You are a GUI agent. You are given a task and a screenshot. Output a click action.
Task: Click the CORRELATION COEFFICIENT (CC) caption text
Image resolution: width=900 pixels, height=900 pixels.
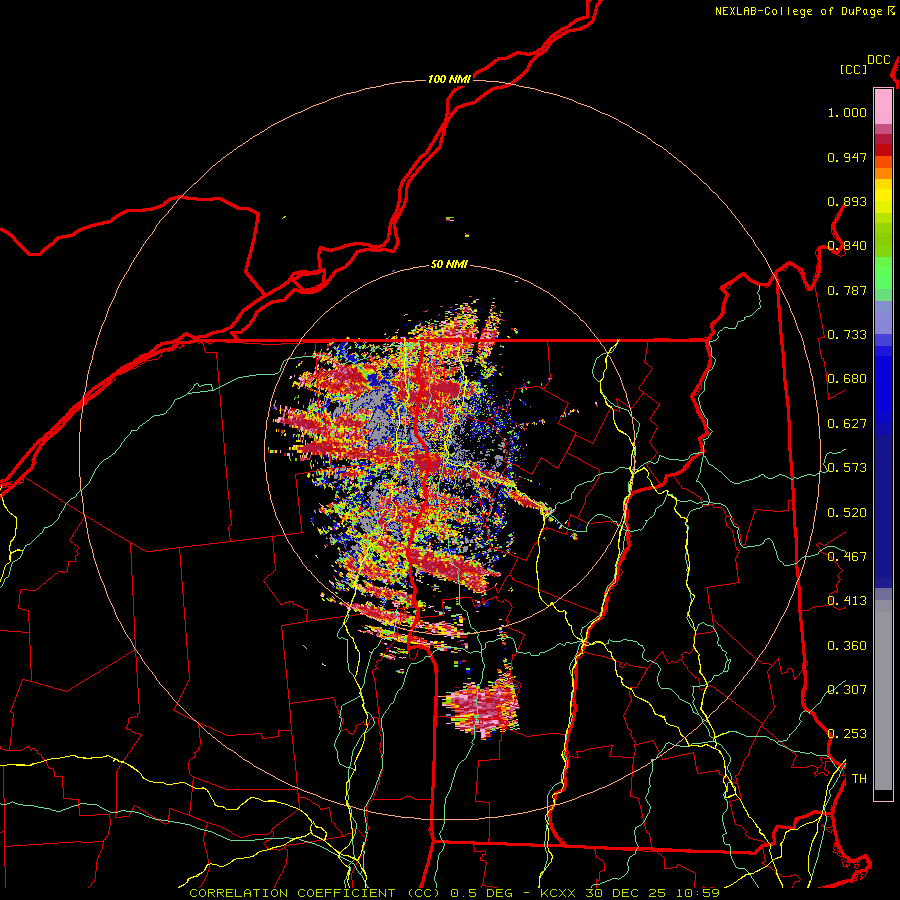315,893
